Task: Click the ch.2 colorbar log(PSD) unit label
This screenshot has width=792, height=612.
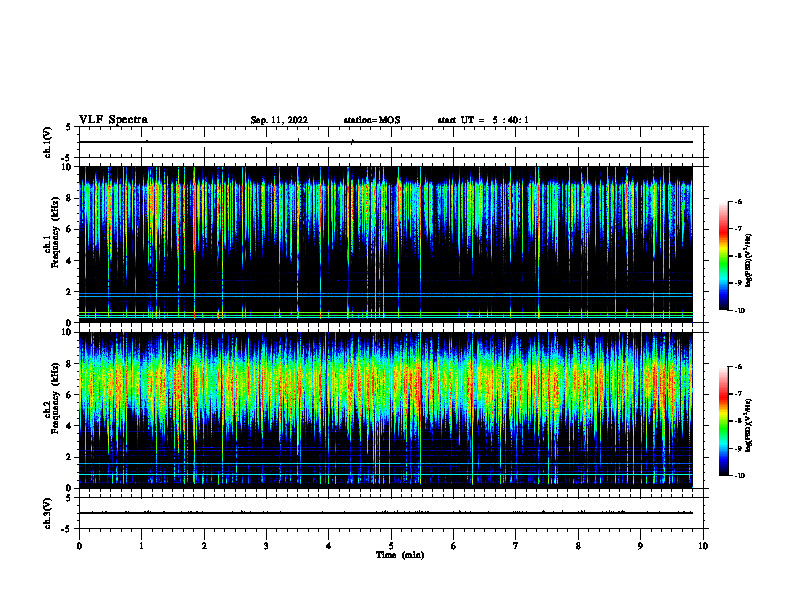Action: pyautogui.click(x=749, y=425)
